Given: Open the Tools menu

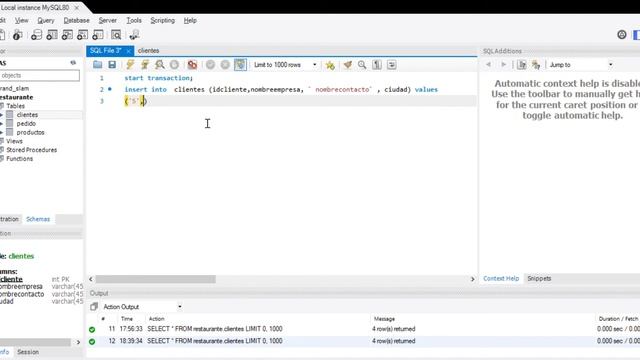Looking at the screenshot, I should (134, 20).
